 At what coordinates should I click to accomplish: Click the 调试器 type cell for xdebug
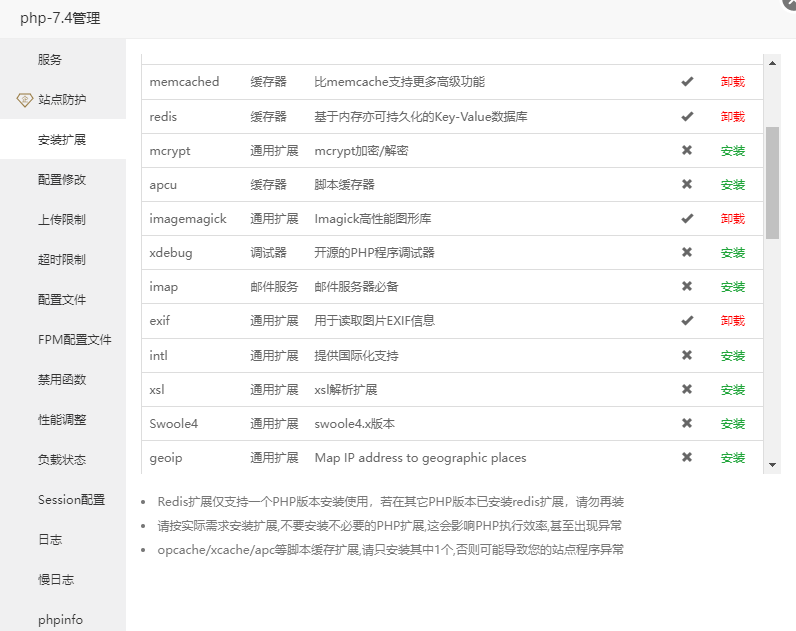(268, 253)
